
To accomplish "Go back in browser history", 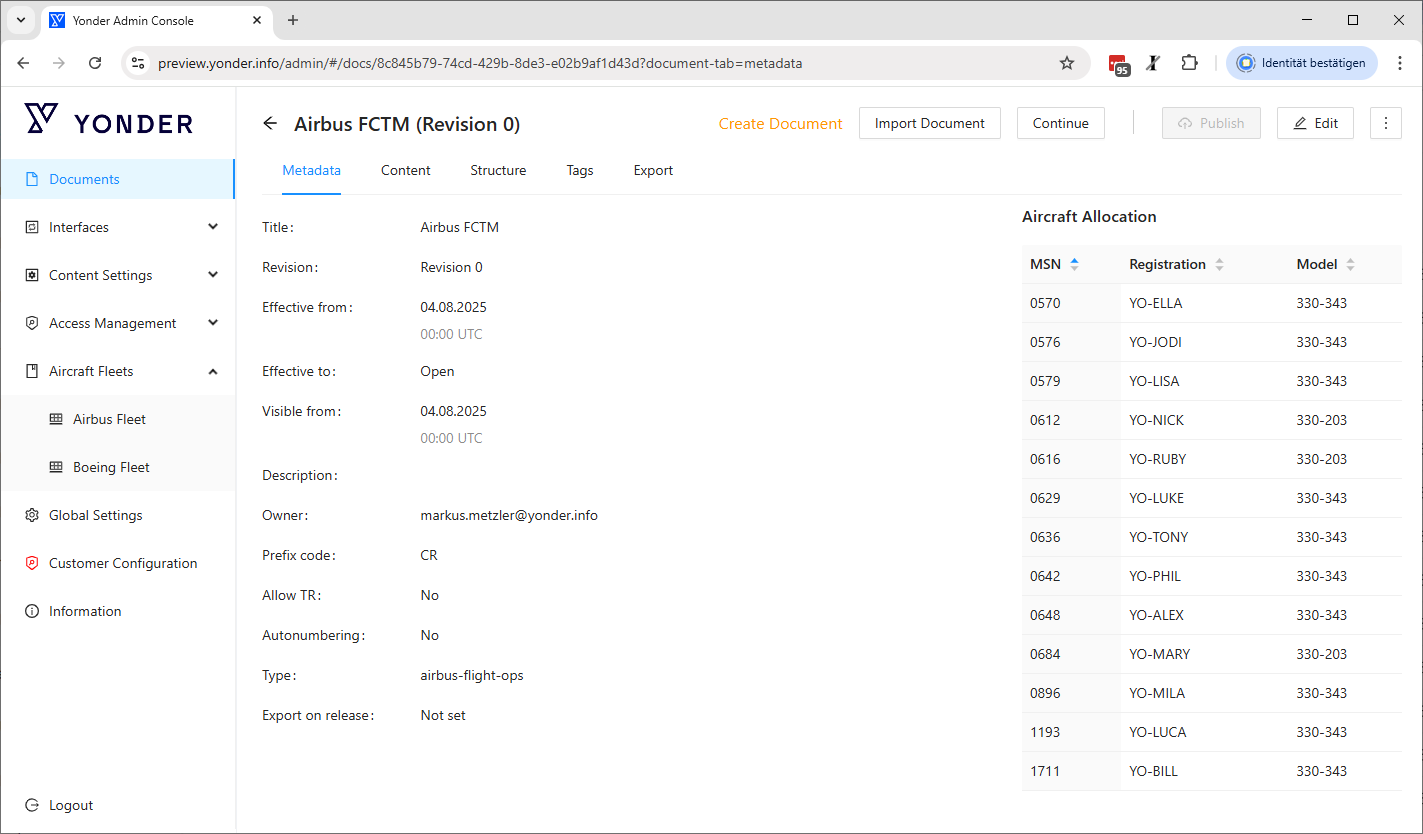I will 23,63.
